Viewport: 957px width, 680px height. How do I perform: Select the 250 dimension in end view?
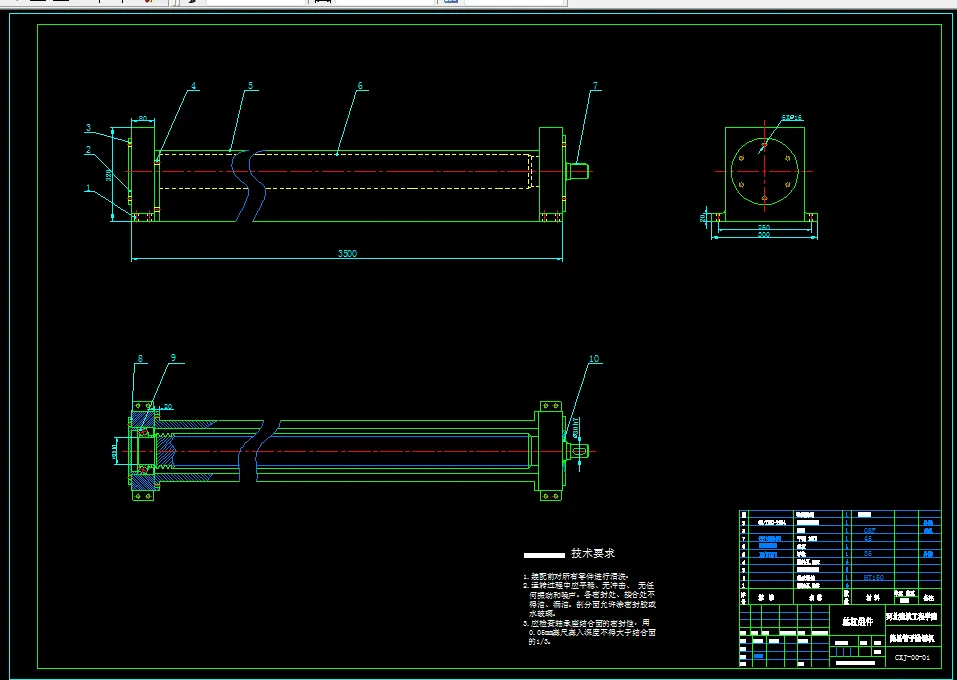coord(764,228)
